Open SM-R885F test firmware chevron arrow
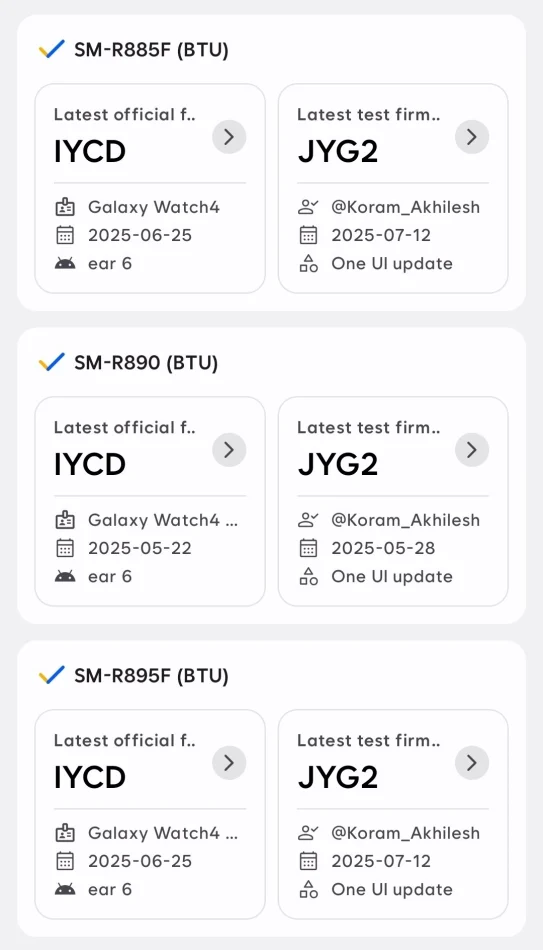543x950 pixels. 472,137
